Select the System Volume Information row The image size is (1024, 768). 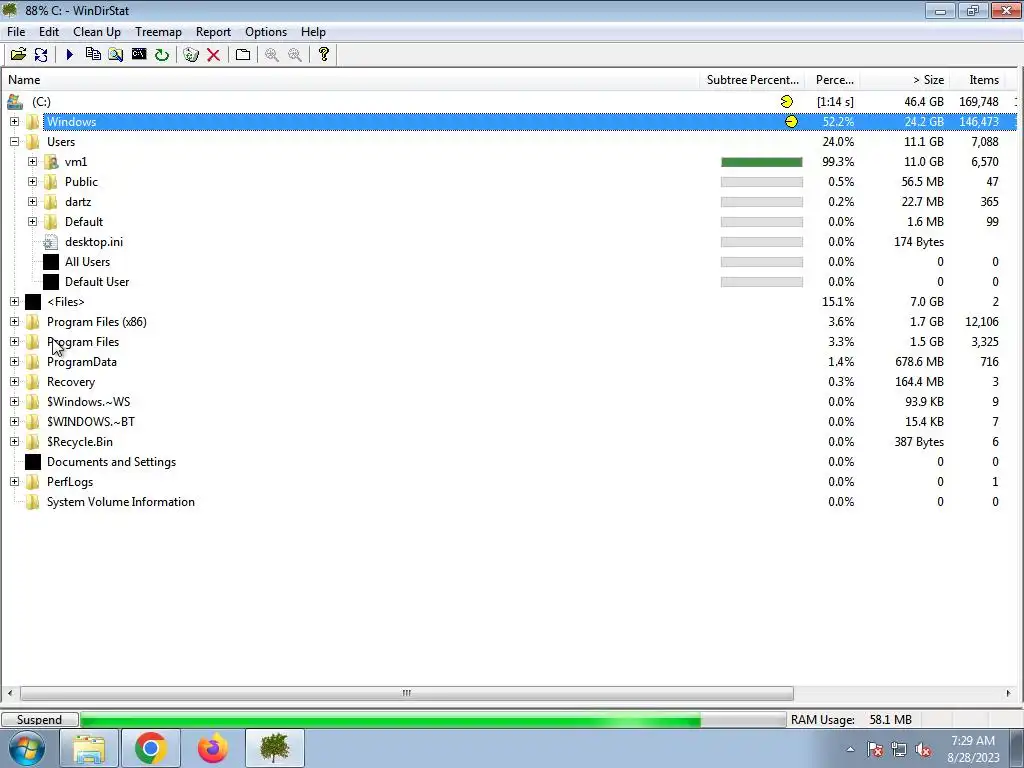pyautogui.click(x=509, y=502)
